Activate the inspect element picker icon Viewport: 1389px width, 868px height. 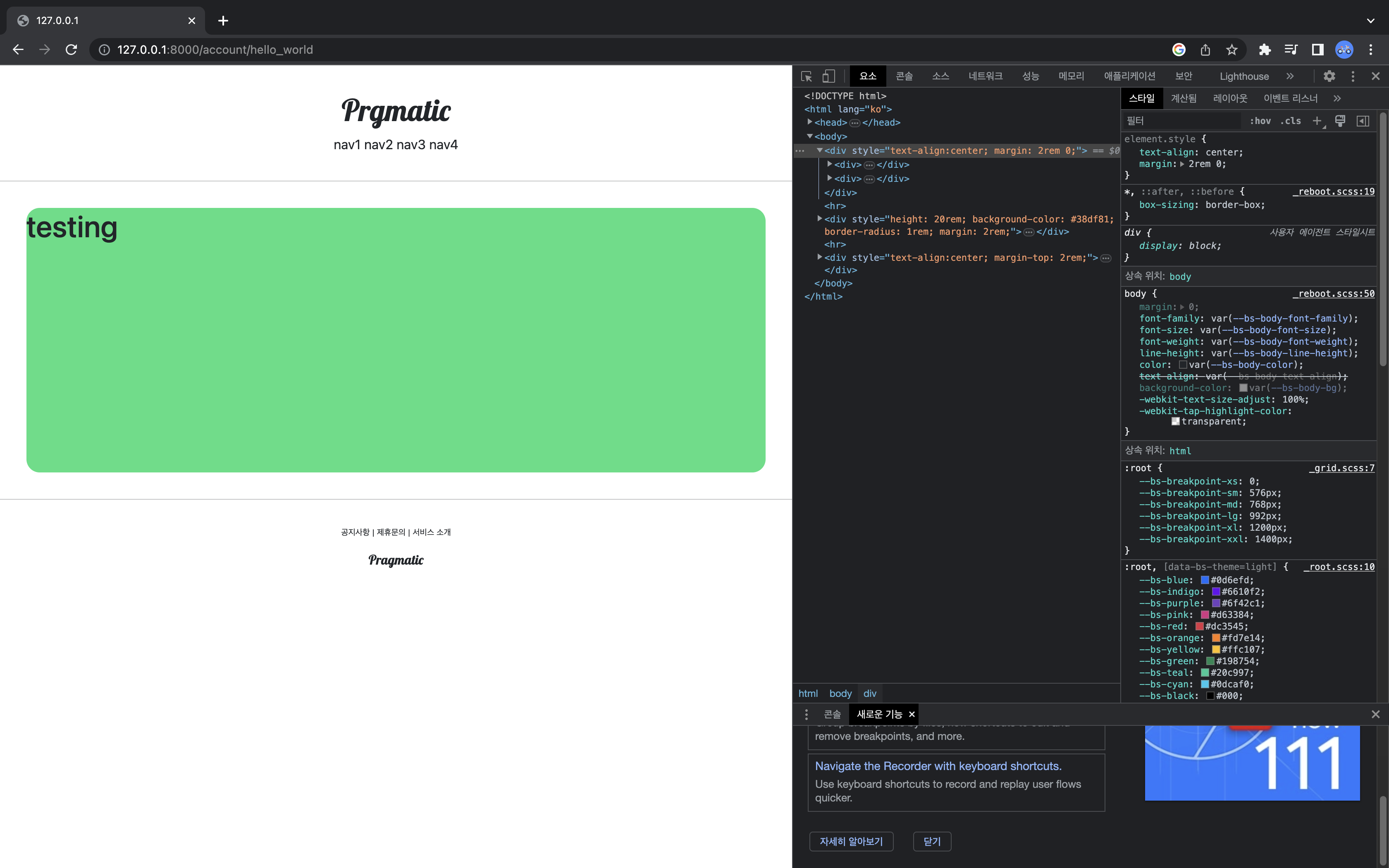[807, 76]
